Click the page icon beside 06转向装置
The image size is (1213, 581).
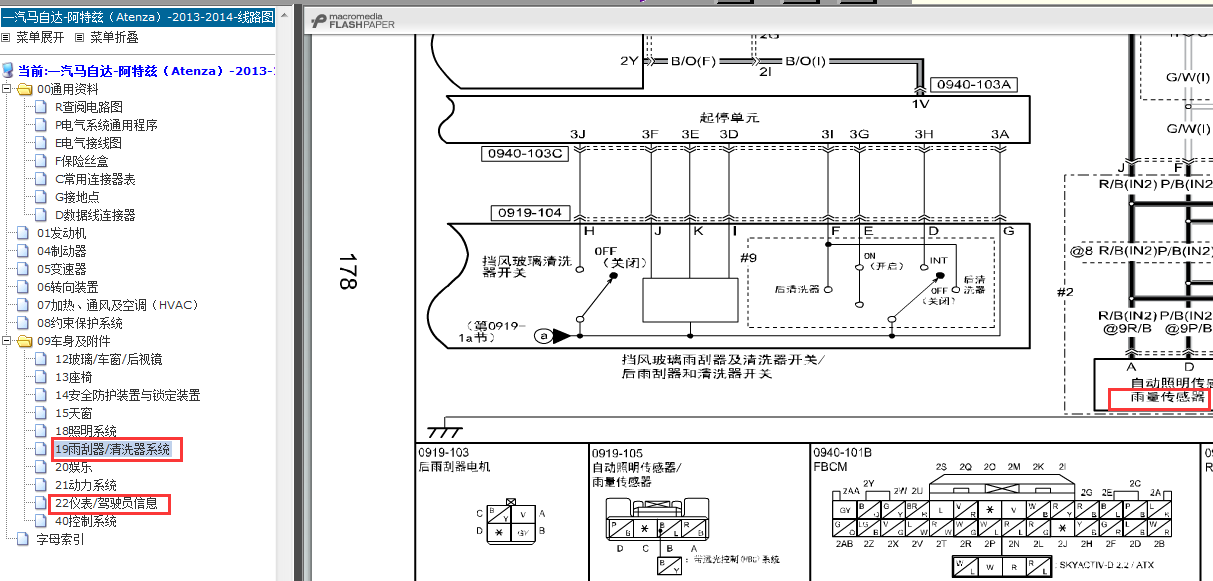[x=24, y=287]
